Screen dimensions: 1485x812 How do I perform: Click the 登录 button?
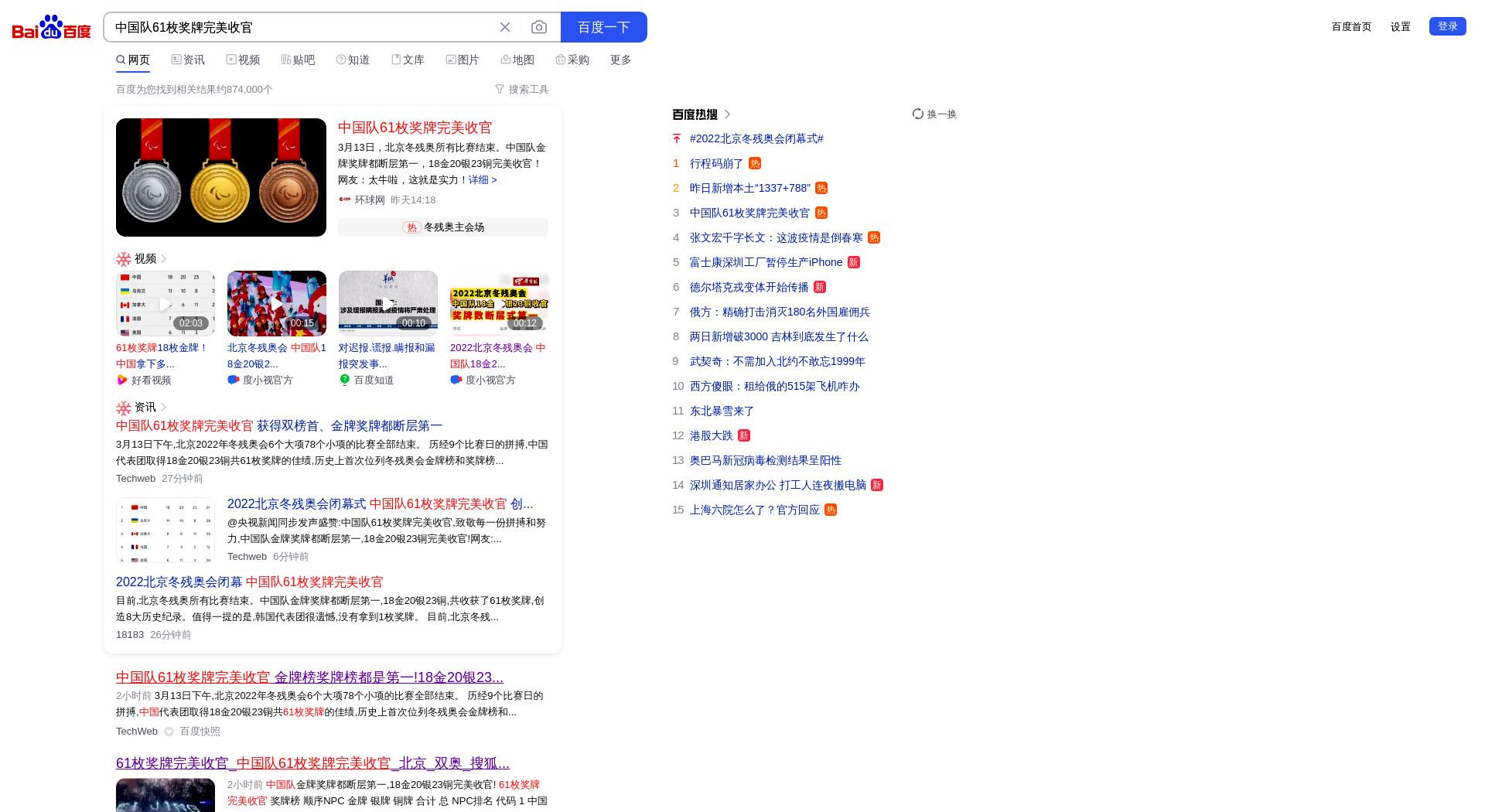(x=1447, y=26)
